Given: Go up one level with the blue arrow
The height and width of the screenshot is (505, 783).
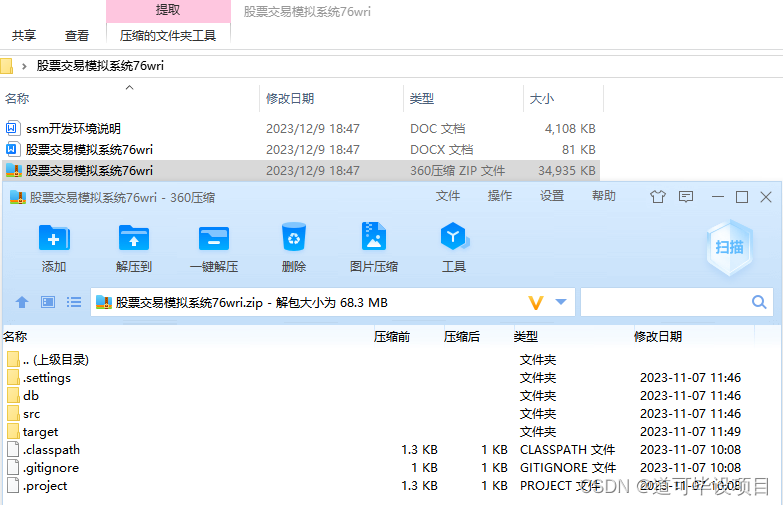Looking at the screenshot, I should click(x=22, y=302).
